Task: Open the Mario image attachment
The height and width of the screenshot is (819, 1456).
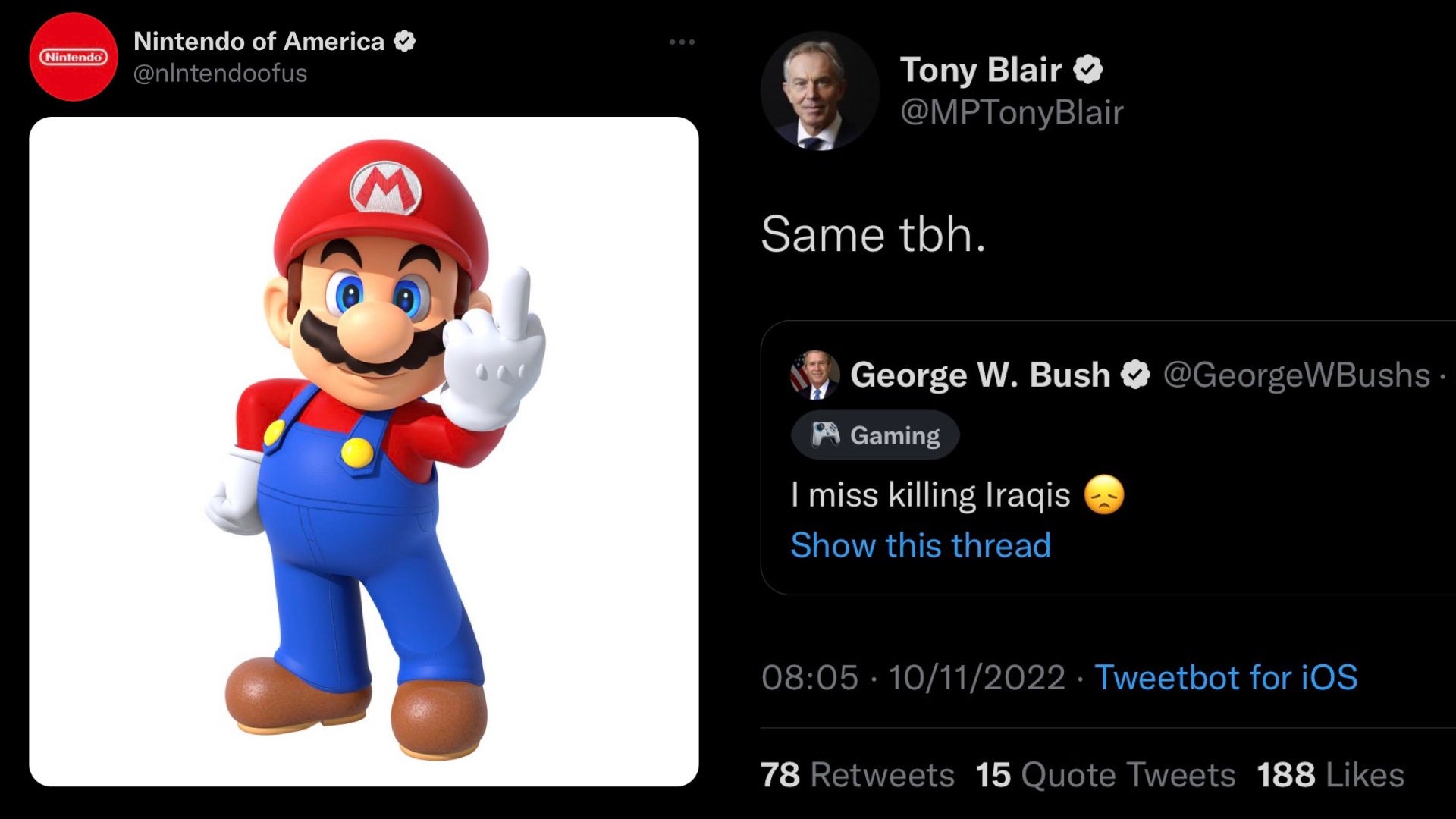Action: click(364, 451)
